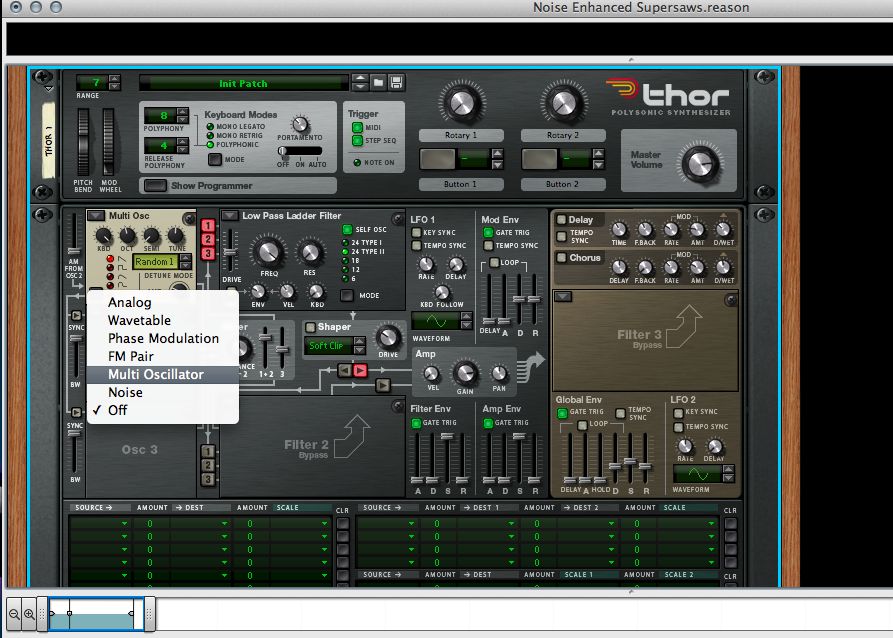Select Multi Oscillator menu entry
This screenshot has height=638, width=893.
[x=162, y=374]
